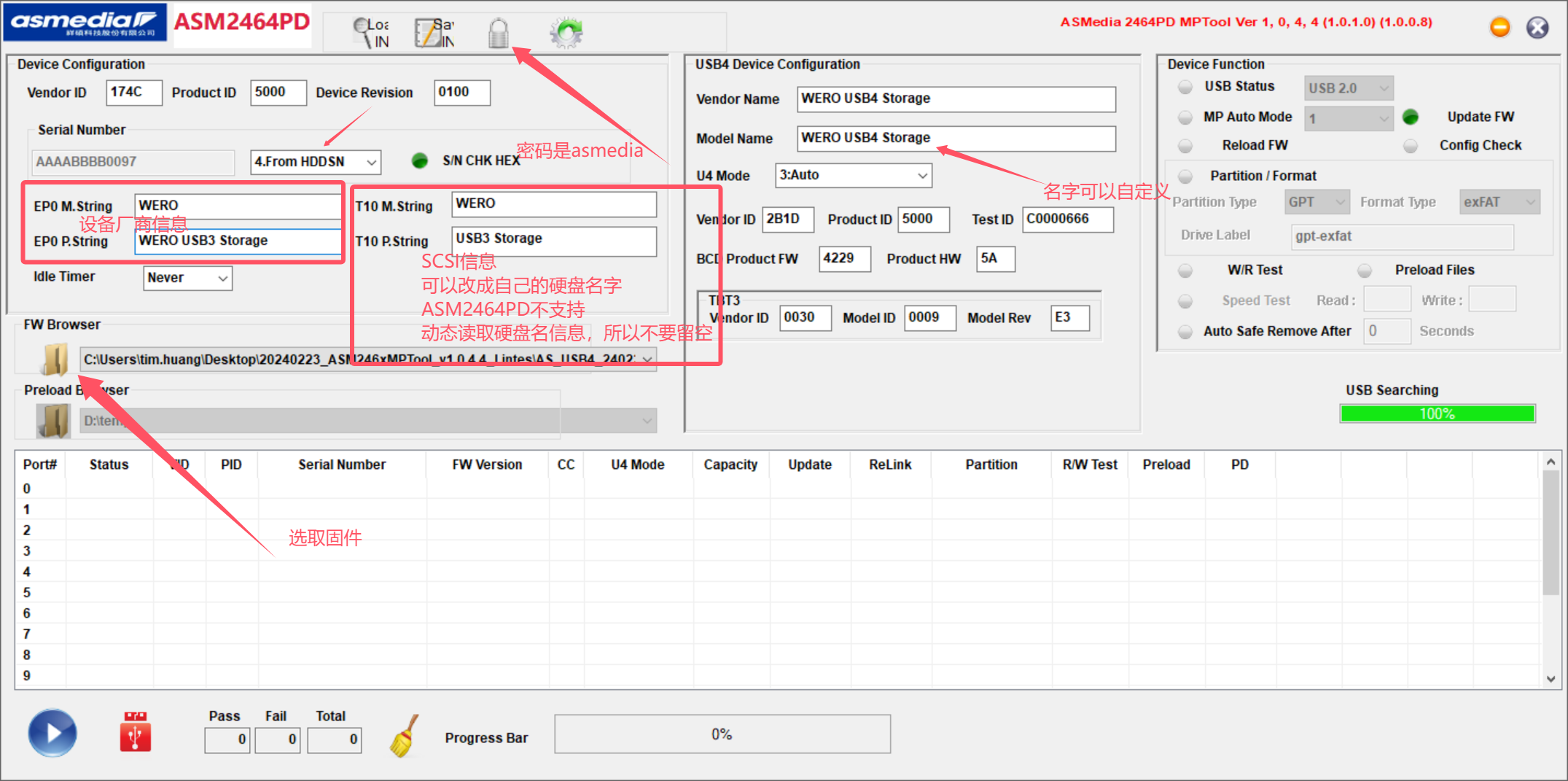Click the asmedia logo
1568x781 pixels.
point(85,22)
